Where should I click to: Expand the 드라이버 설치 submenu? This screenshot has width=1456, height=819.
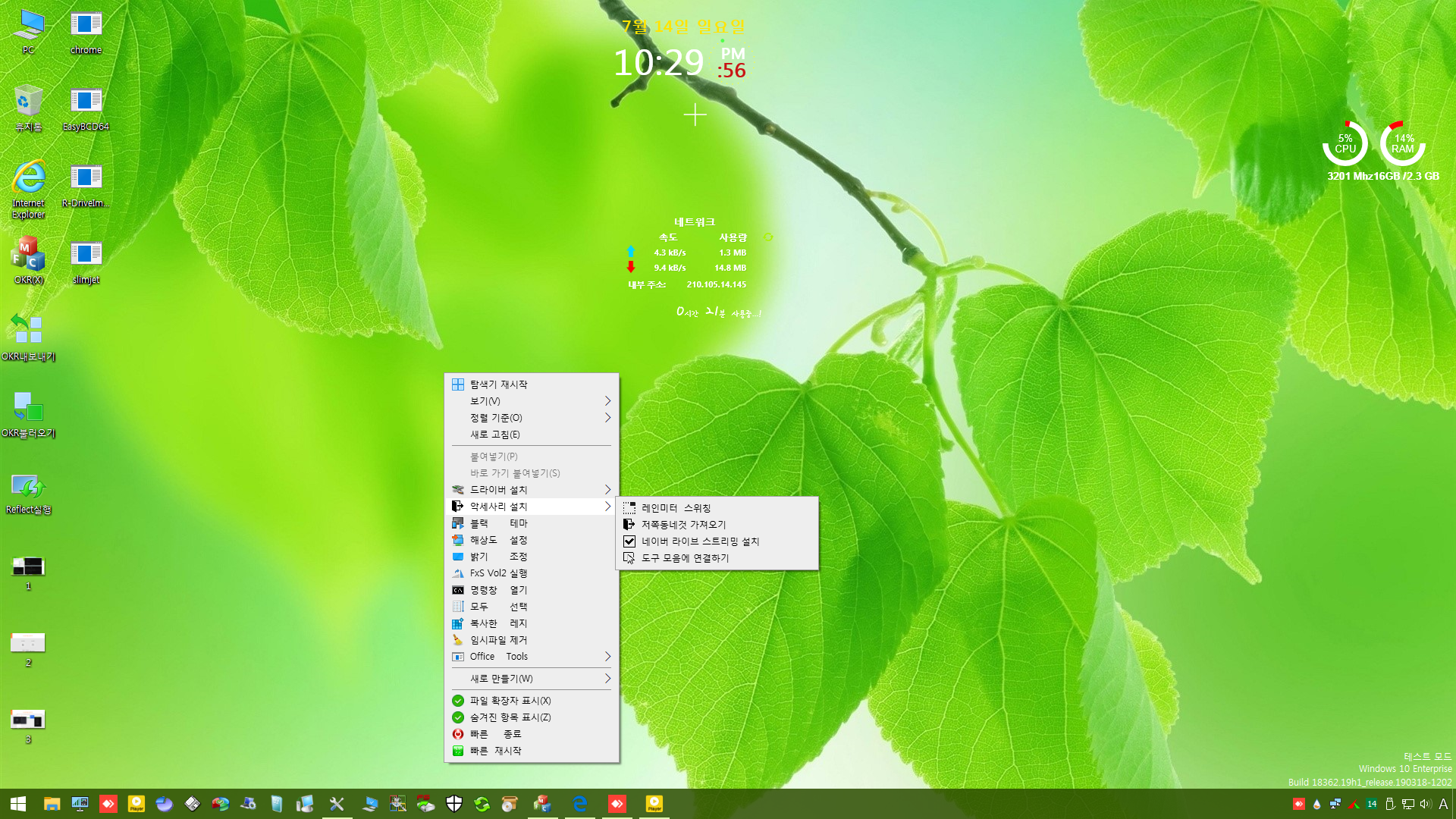coord(531,490)
